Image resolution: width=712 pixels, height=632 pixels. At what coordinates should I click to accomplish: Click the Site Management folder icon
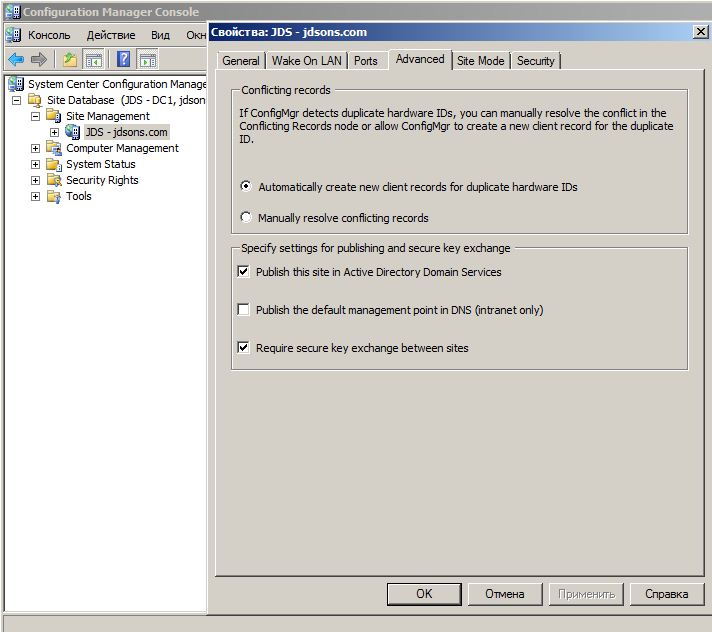pos(54,116)
